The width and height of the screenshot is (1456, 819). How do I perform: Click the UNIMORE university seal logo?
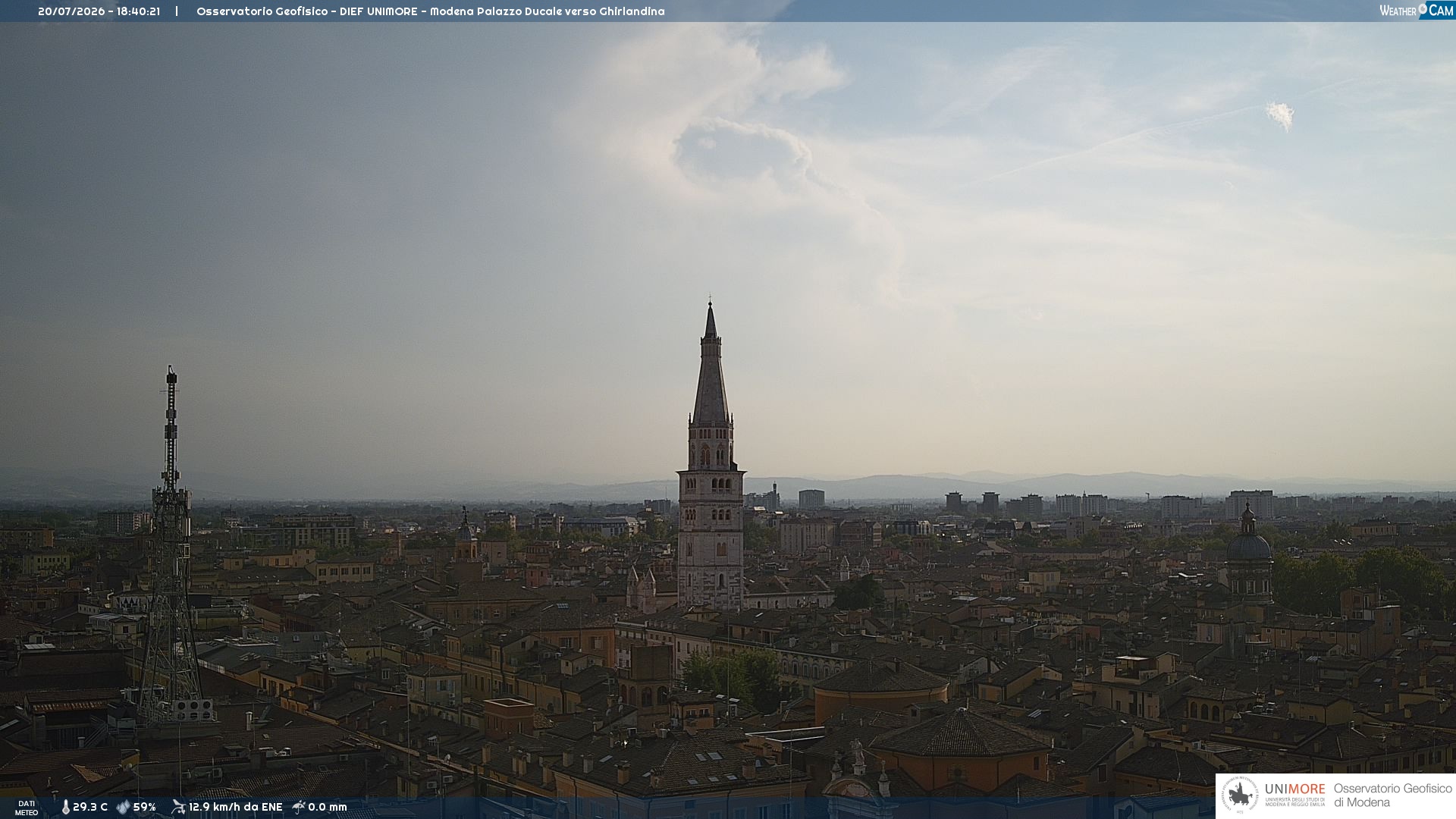1240,795
